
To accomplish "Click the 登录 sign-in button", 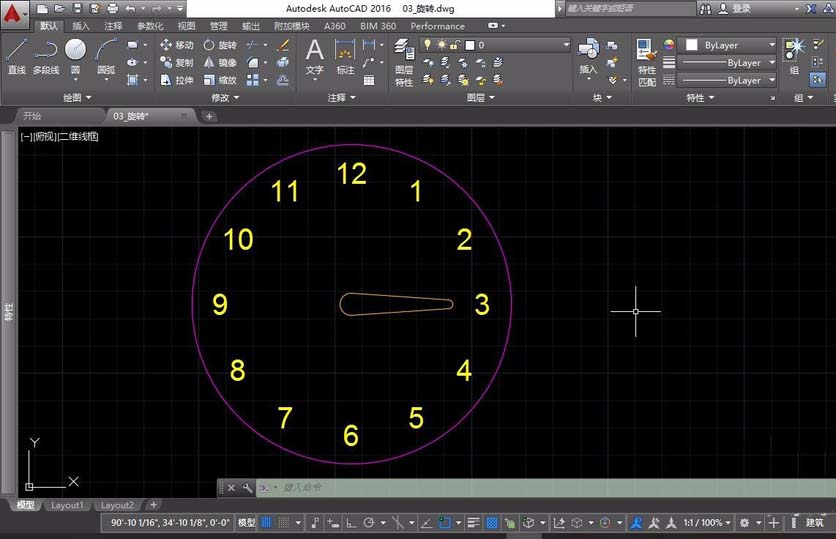I will (741, 8).
